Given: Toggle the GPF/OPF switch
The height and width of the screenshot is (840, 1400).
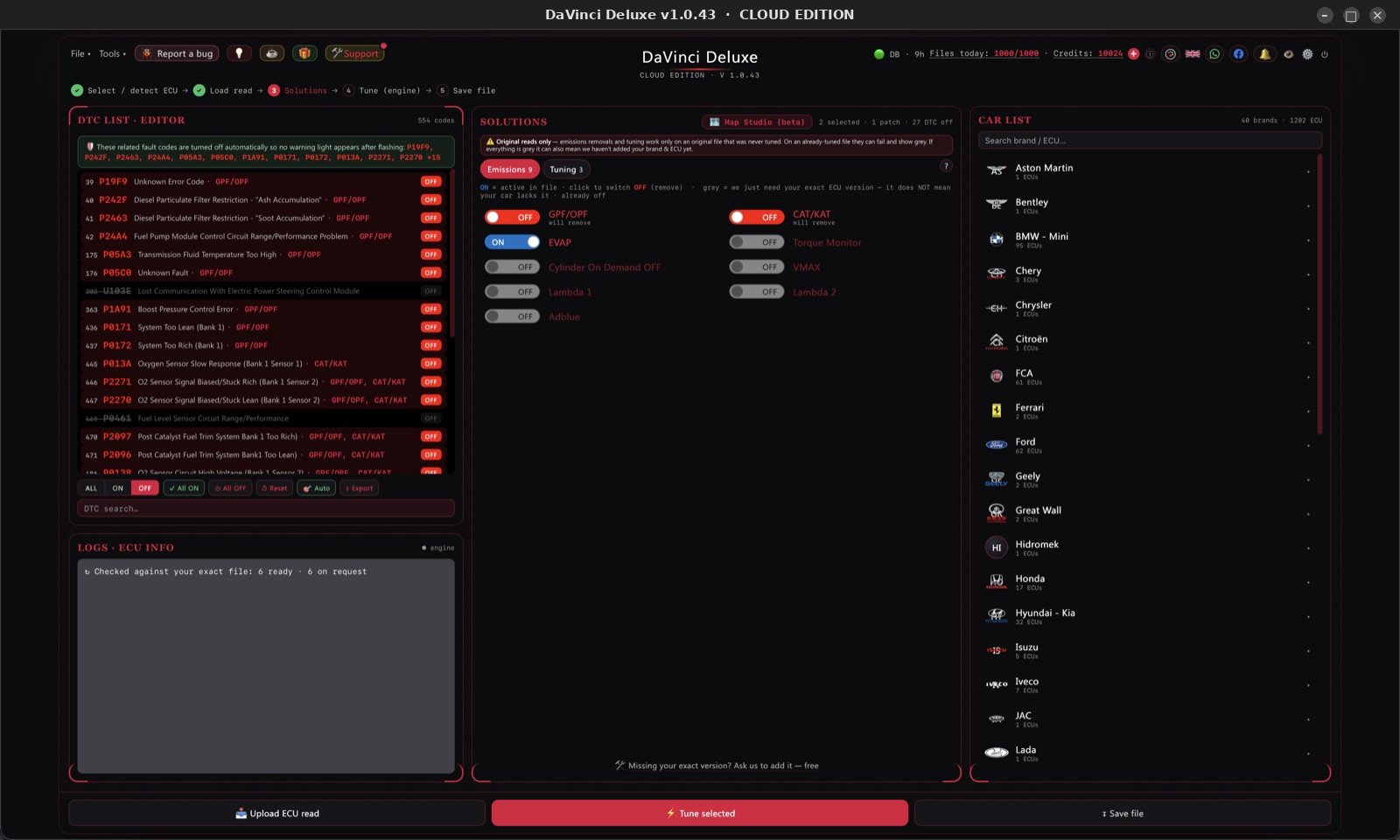Looking at the screenshot, I should (512, 217).
